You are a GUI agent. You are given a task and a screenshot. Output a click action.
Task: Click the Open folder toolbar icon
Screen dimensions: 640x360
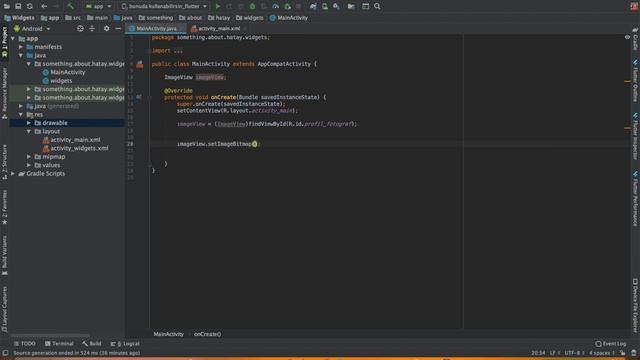(7, 6)
